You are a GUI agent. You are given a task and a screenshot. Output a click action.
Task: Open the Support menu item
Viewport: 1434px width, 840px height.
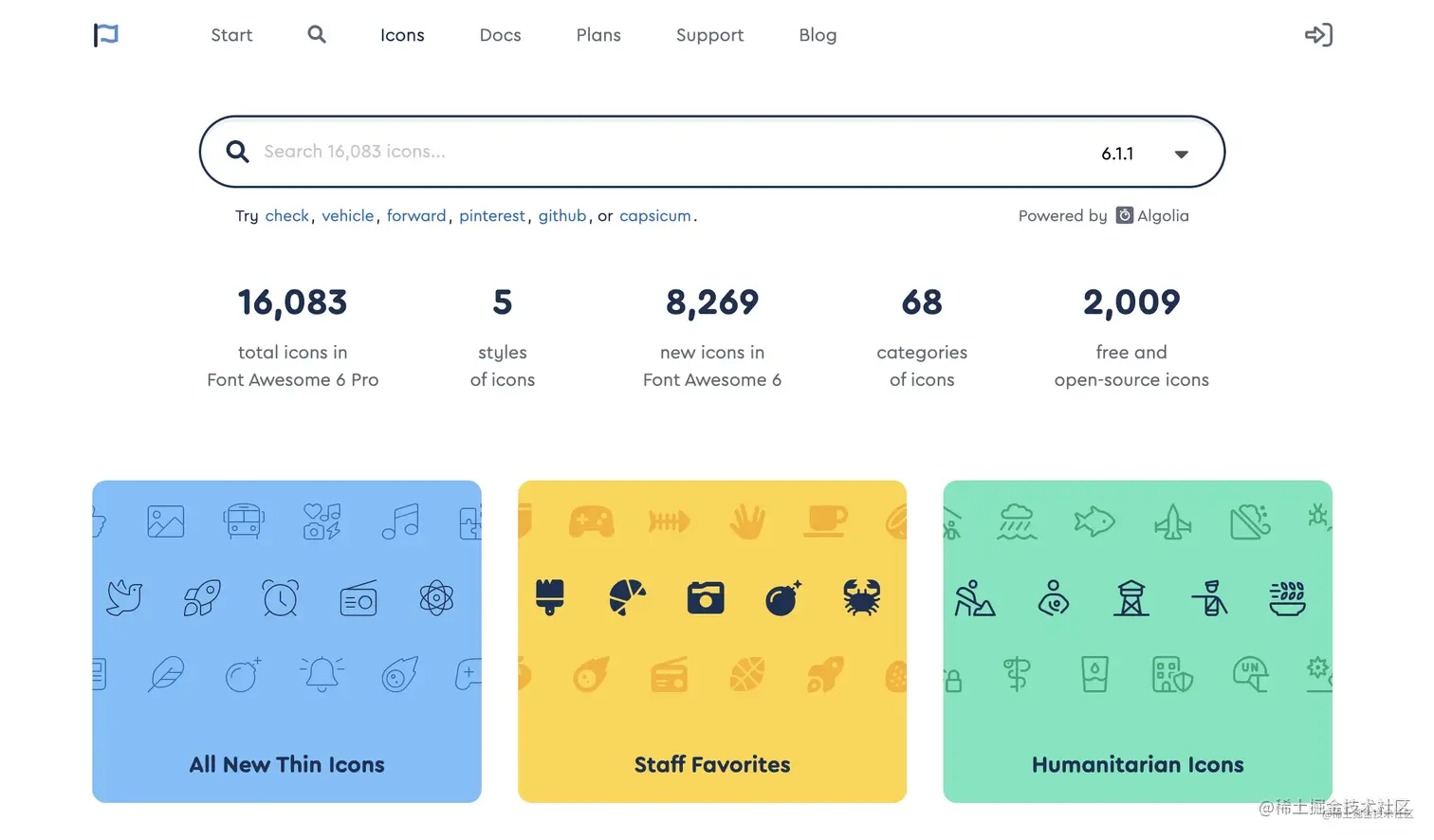tap(709, 35)
